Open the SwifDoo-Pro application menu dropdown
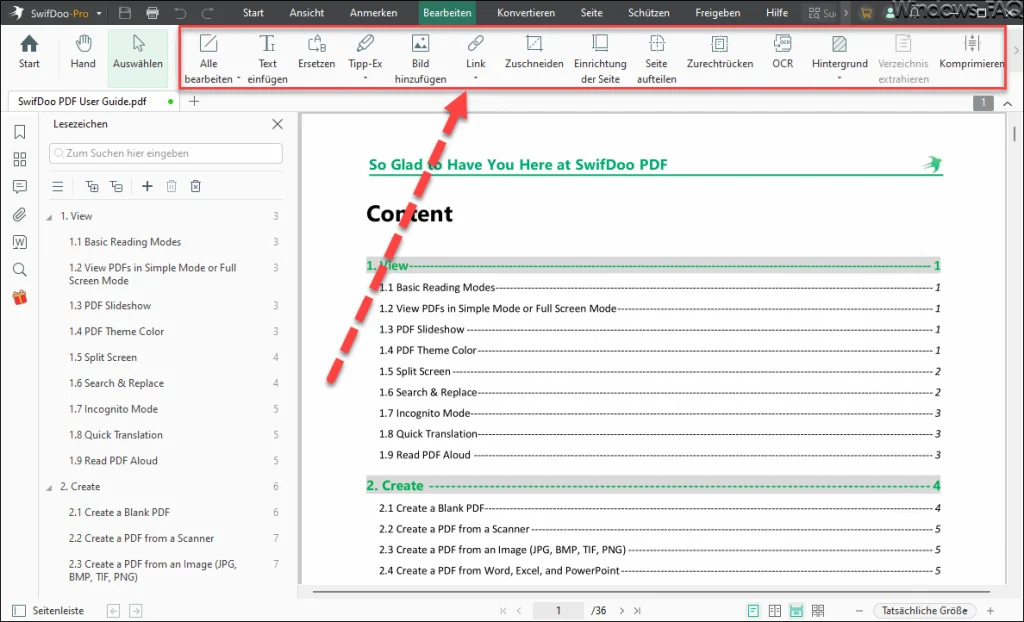The height and width of the screenshot is (622, 1024). (99, 13)
